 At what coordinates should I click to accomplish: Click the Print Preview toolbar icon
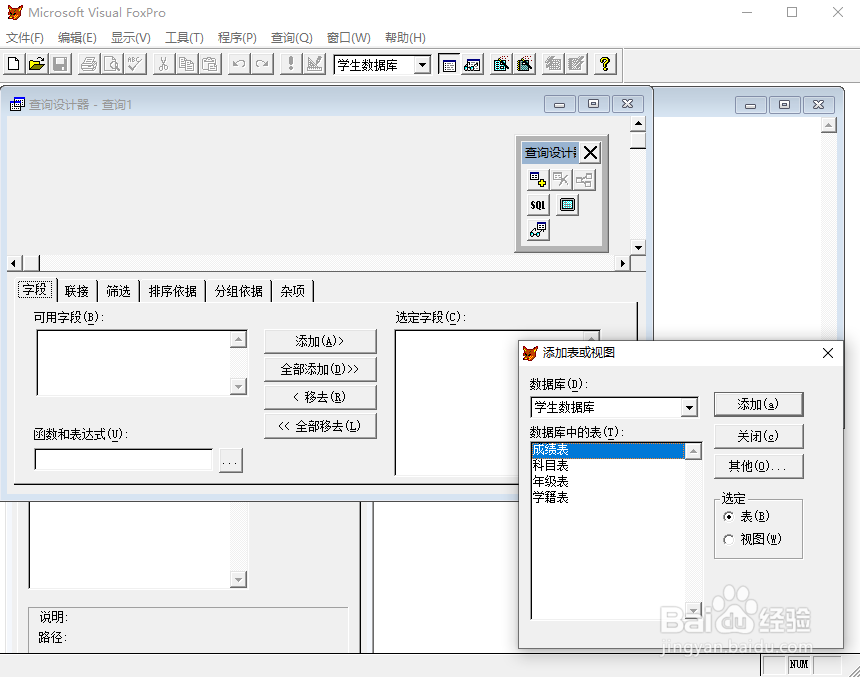click(112, 64)
